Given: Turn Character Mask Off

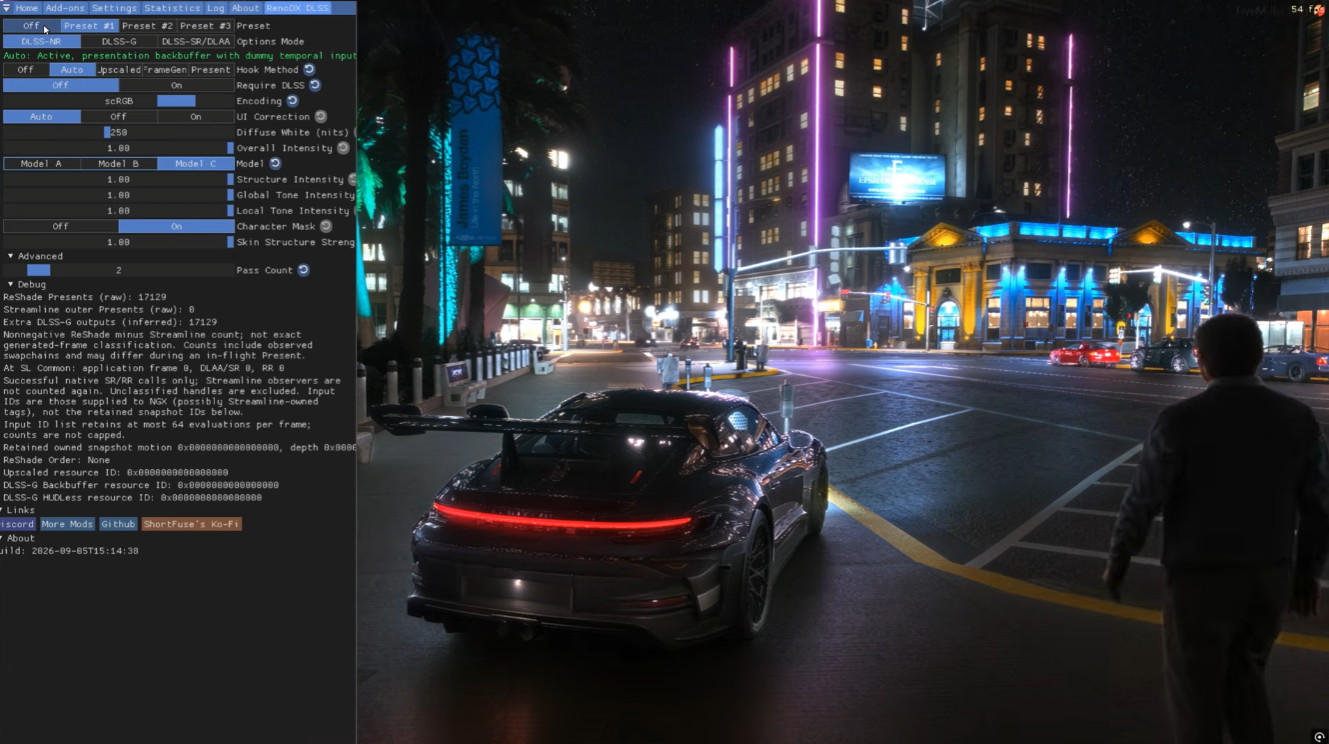Looking at the screenshot, I should pos(60,226).
